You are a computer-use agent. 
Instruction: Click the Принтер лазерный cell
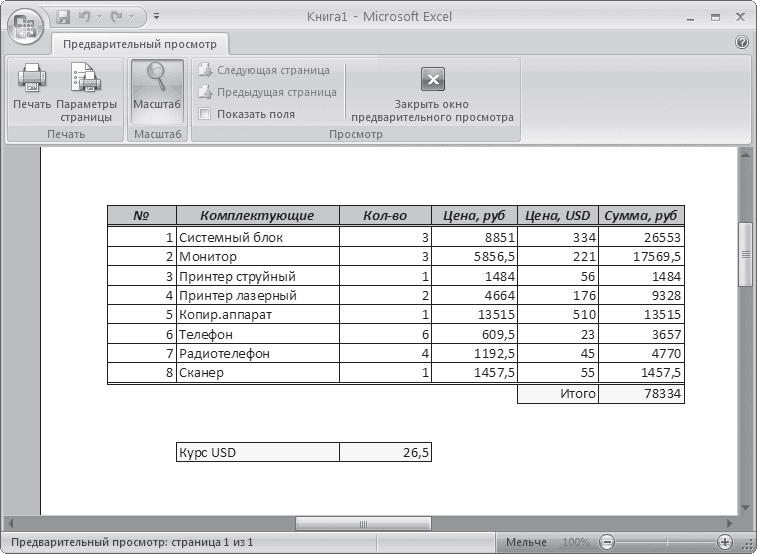click(x=258, y=295)
